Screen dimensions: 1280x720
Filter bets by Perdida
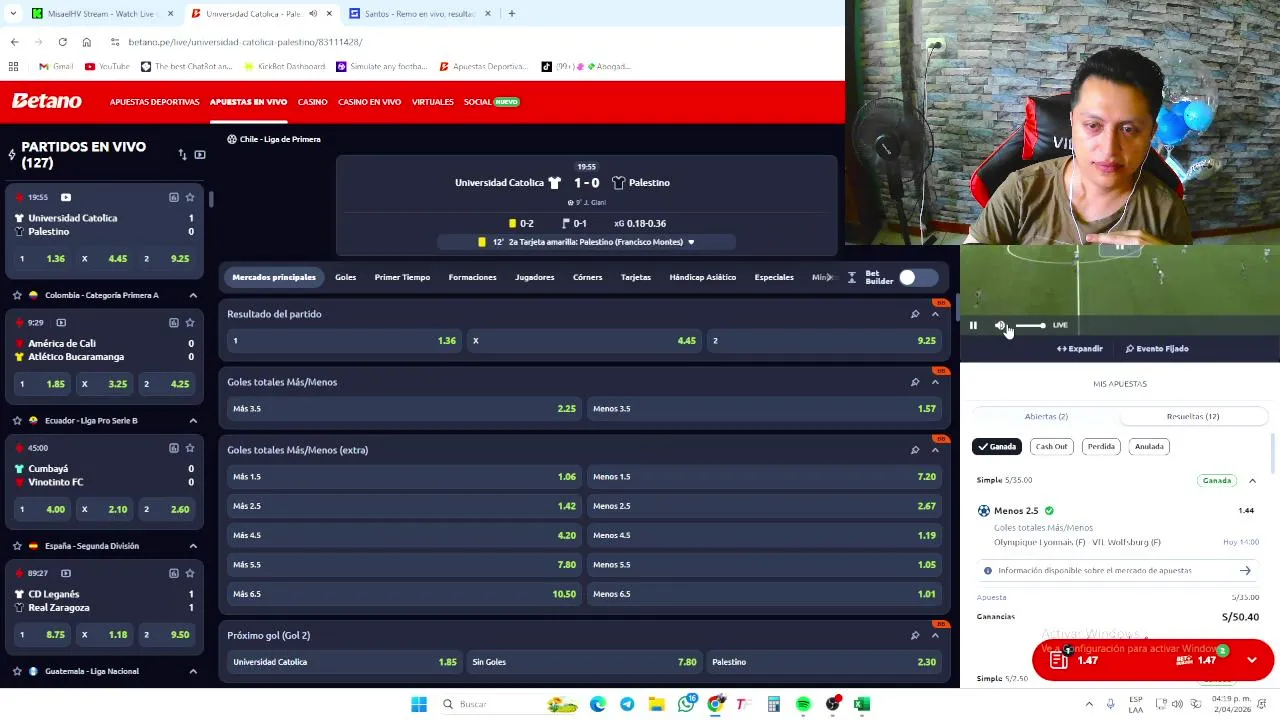1101,446
